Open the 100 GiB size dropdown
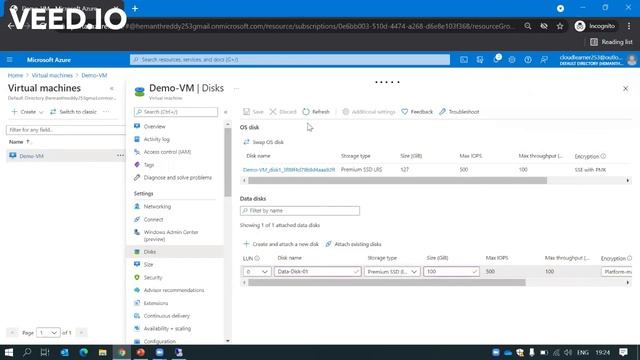The width and height of the screenshot is (640, 360). 451,271
